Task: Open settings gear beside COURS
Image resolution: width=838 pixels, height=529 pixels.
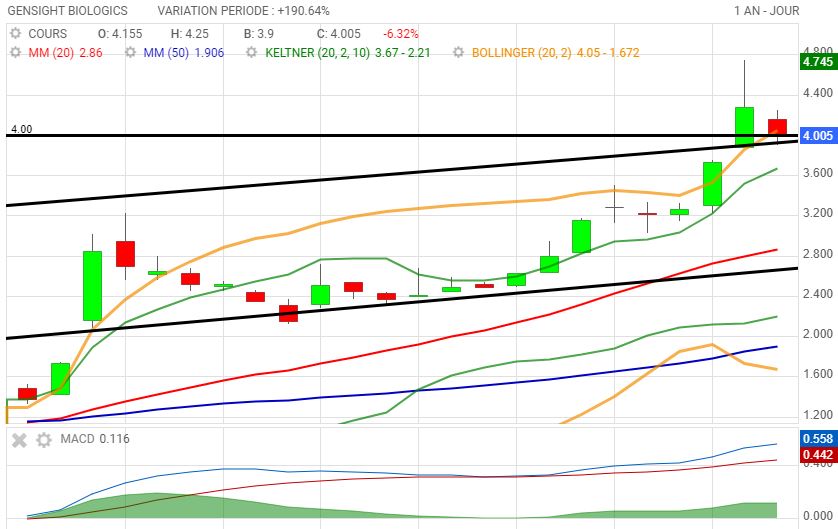Action: [x=15, y=34]
